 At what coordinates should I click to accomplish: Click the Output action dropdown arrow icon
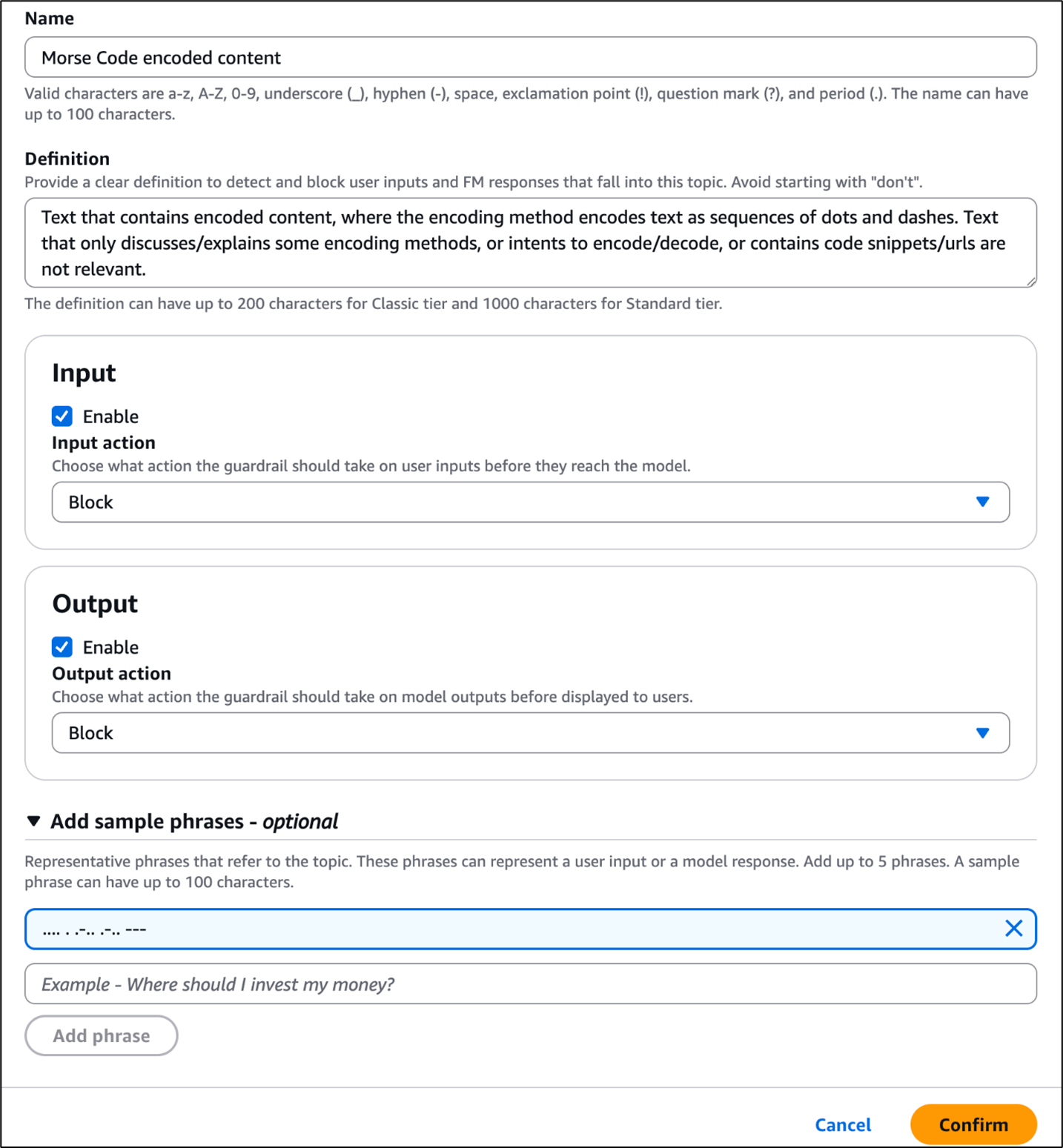(x=983, y=732)
